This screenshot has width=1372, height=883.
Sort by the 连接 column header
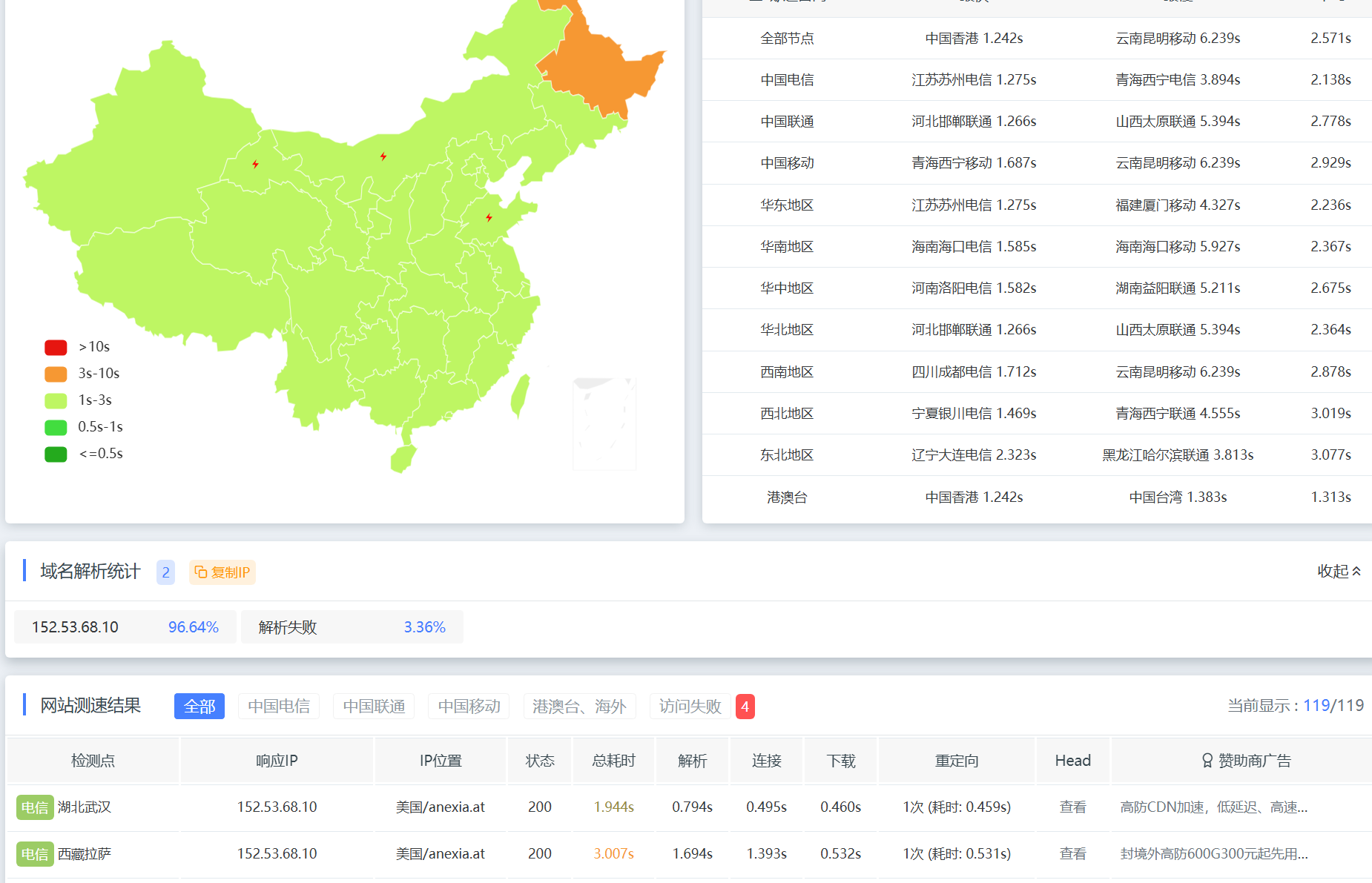tap(766, 761)
